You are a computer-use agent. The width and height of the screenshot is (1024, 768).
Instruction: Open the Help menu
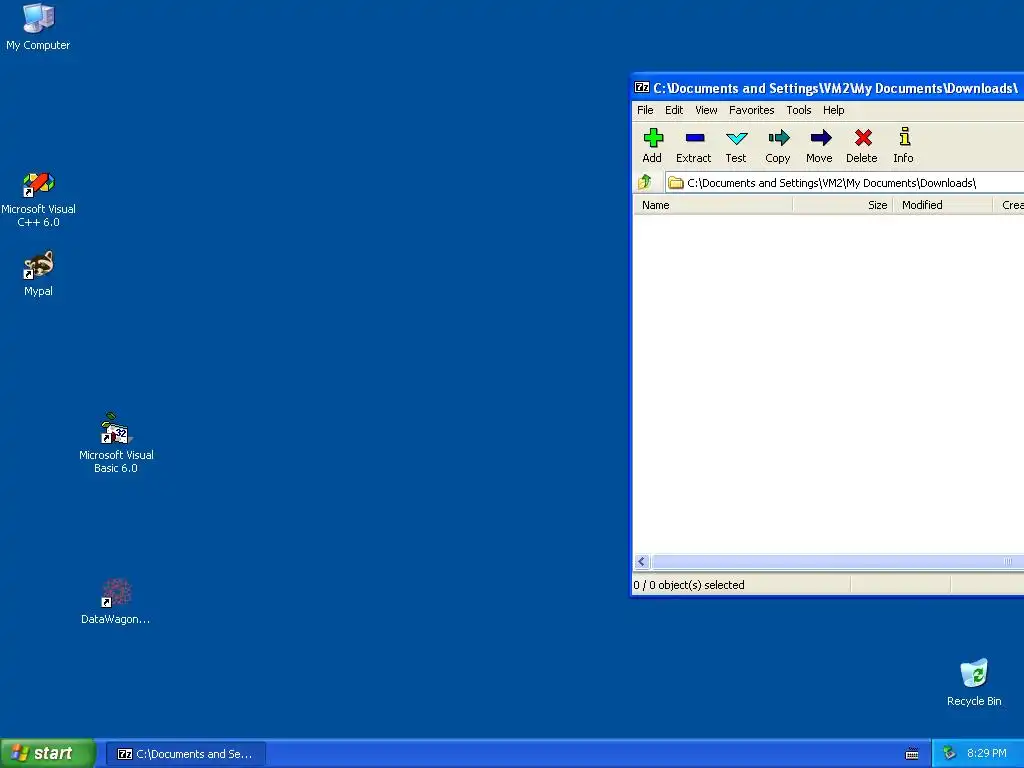(x=833, y=110)
